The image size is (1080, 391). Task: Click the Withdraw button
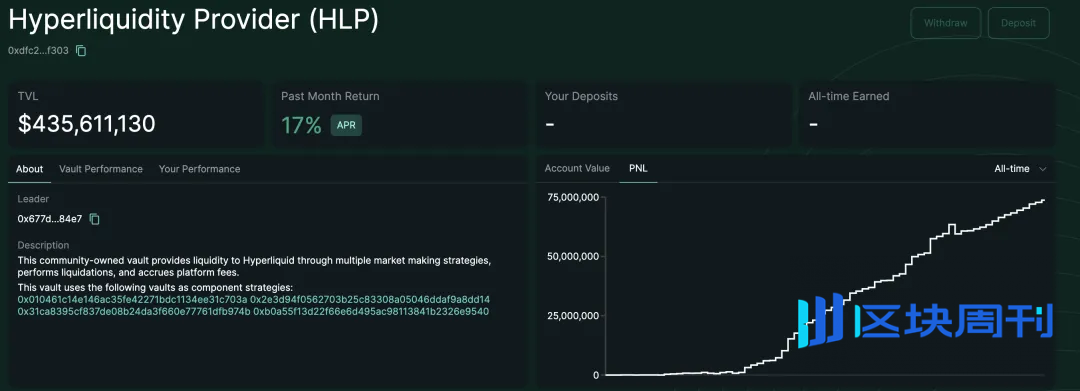946,23
